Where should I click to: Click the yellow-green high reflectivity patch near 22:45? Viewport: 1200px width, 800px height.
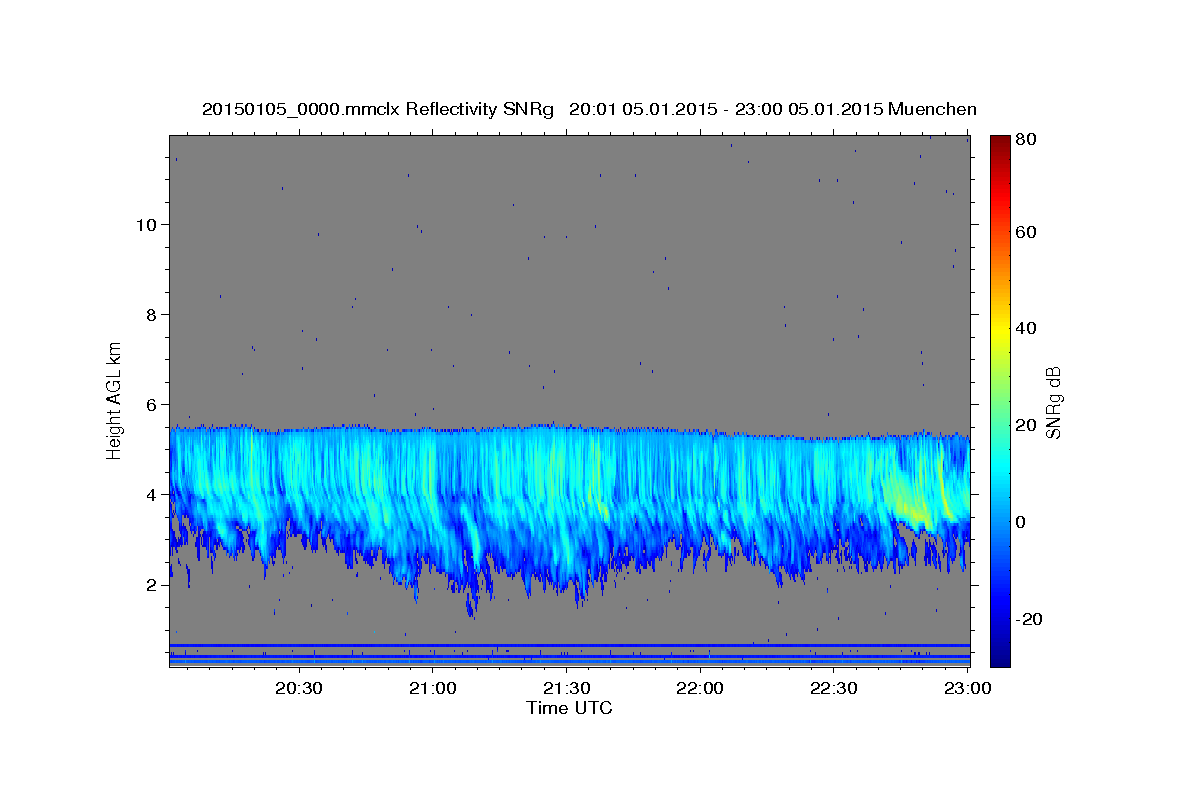click(910, 502)
